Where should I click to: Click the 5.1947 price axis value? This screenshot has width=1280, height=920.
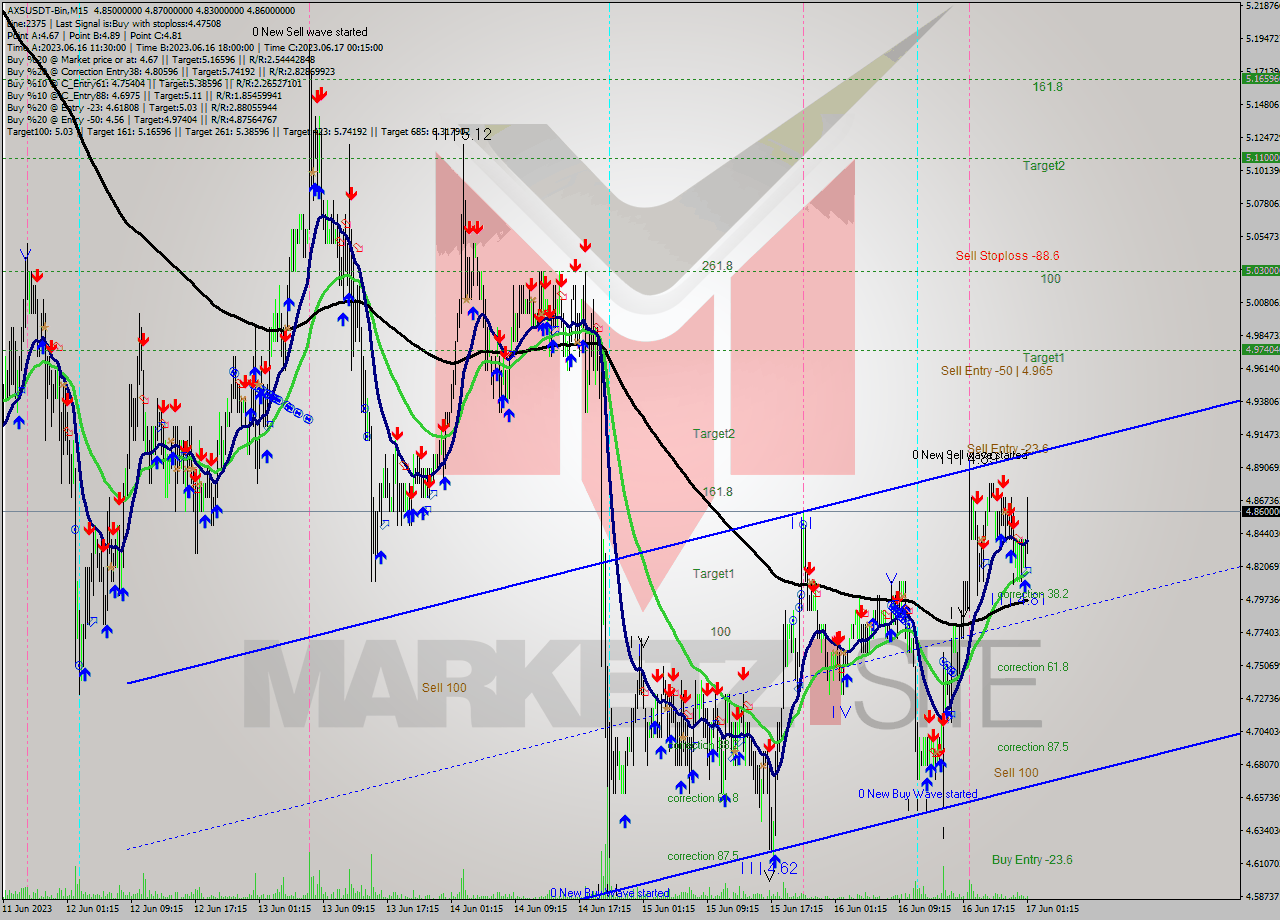[x=1261, y=39]
